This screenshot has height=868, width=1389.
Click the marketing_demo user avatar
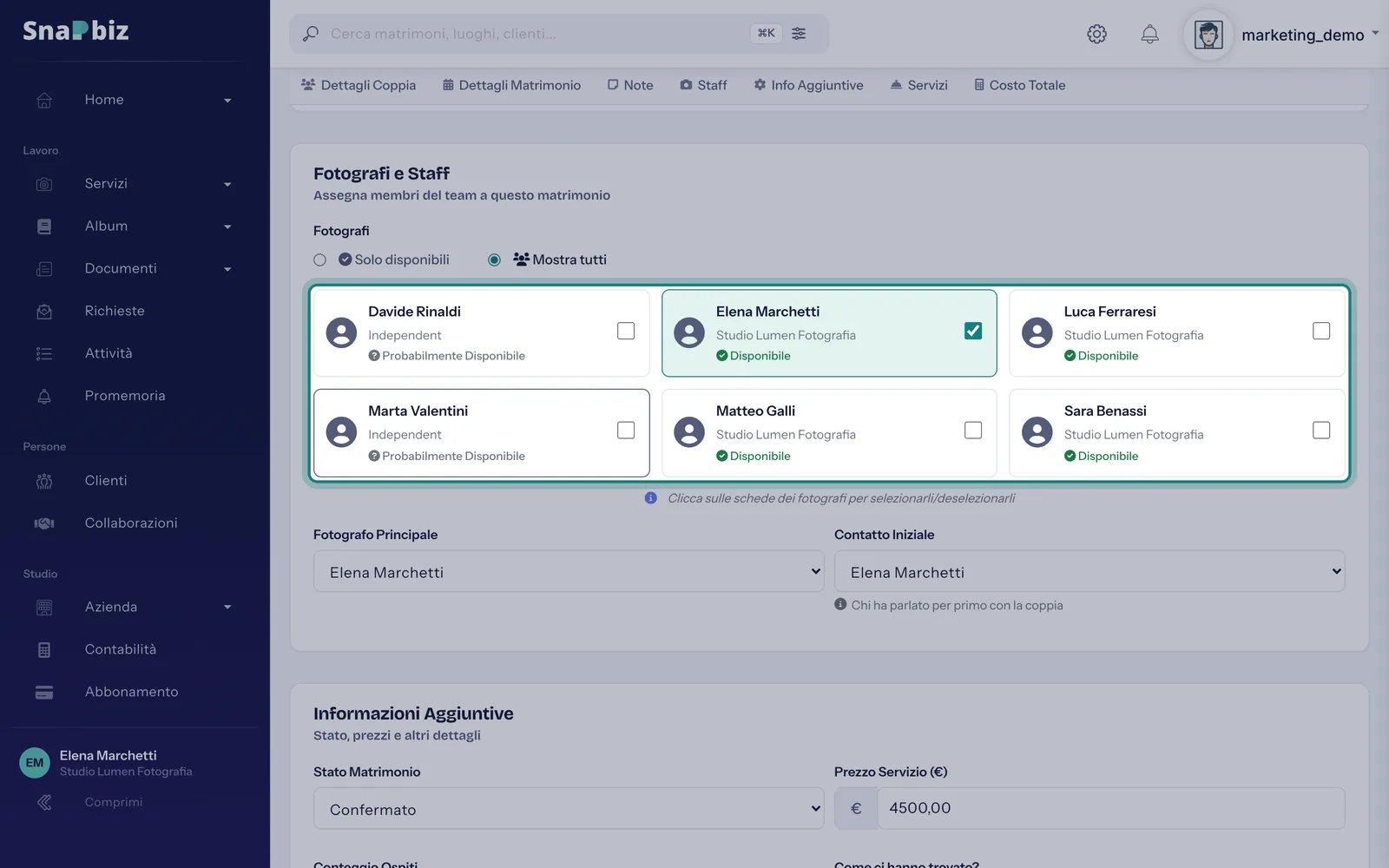(x=1208, y=35)
